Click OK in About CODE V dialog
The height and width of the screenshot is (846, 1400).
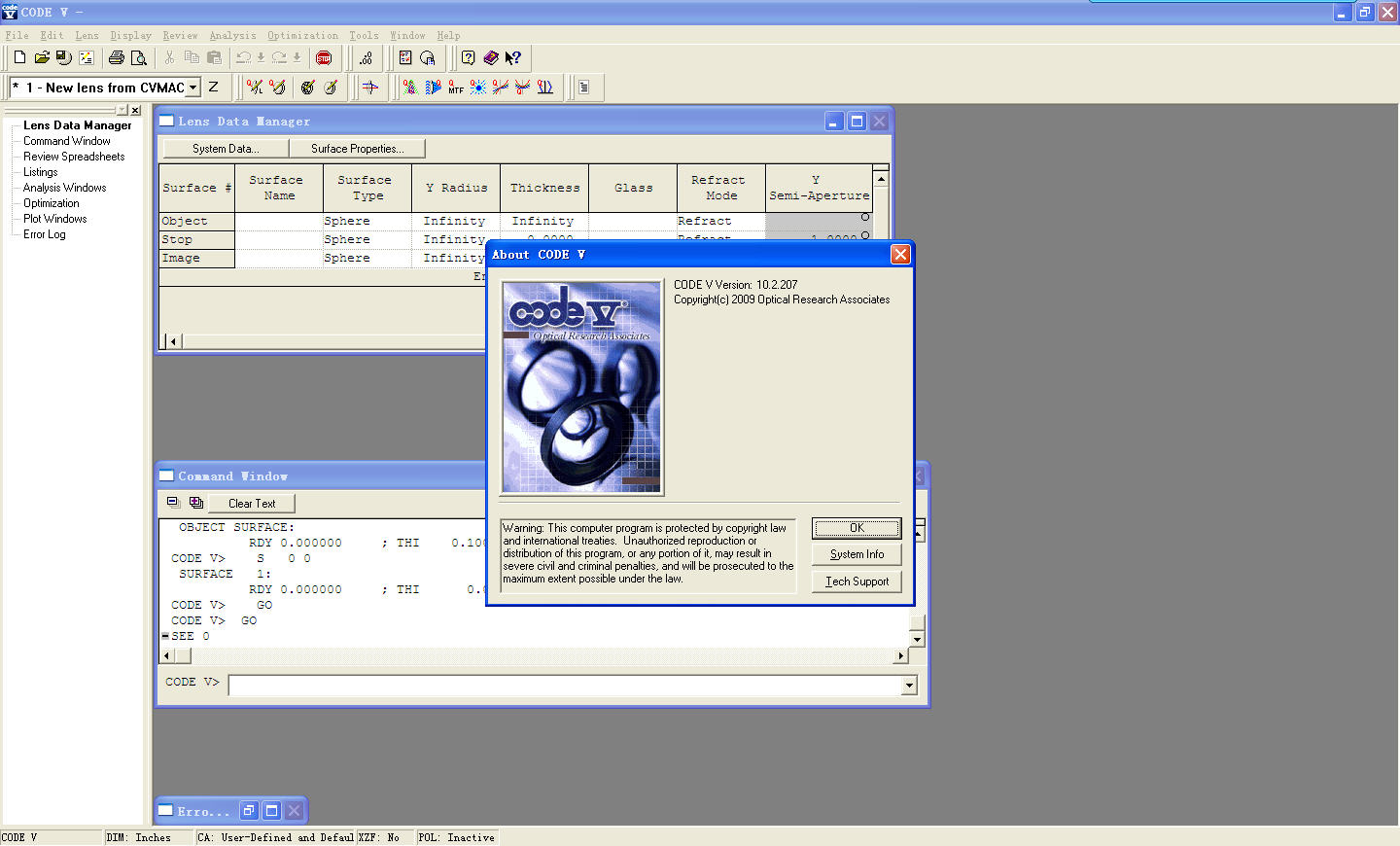click(857, 528)
